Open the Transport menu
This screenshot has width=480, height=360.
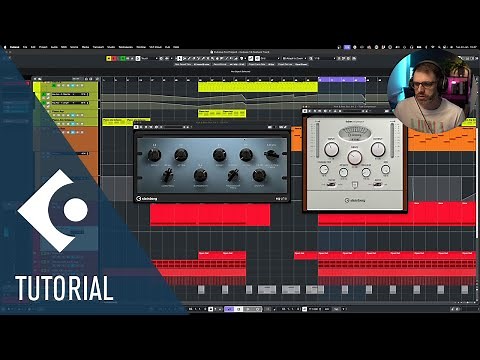click(98, 47)
